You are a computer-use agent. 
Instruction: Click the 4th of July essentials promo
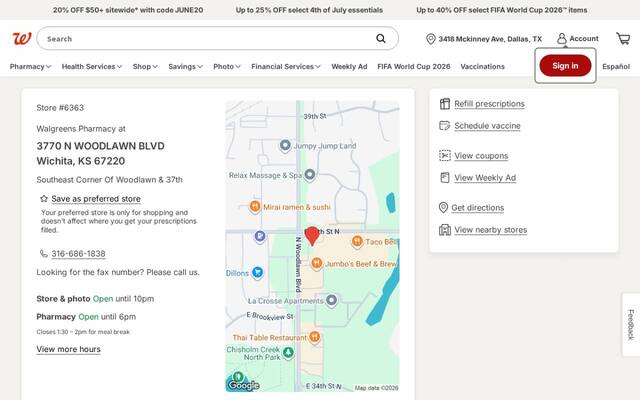point(309,10)
